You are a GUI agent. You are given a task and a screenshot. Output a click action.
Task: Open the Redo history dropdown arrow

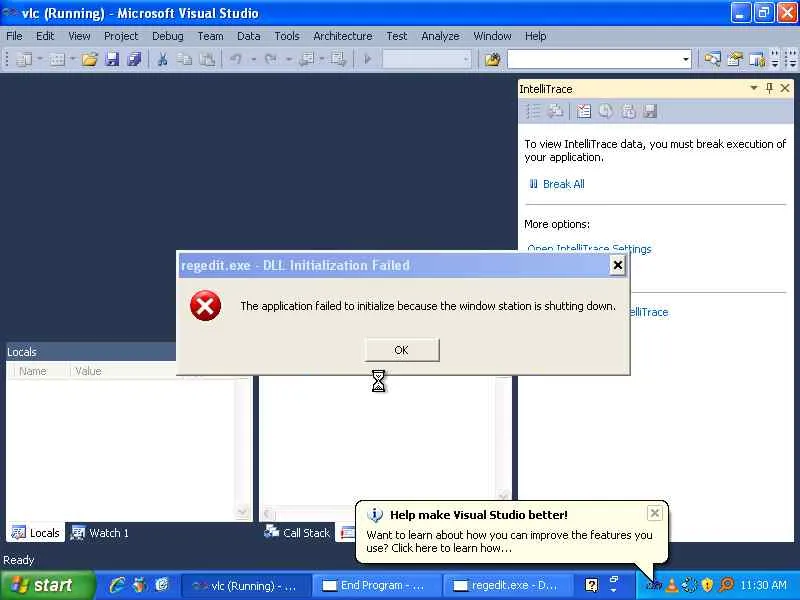click(x=288, y=60)
